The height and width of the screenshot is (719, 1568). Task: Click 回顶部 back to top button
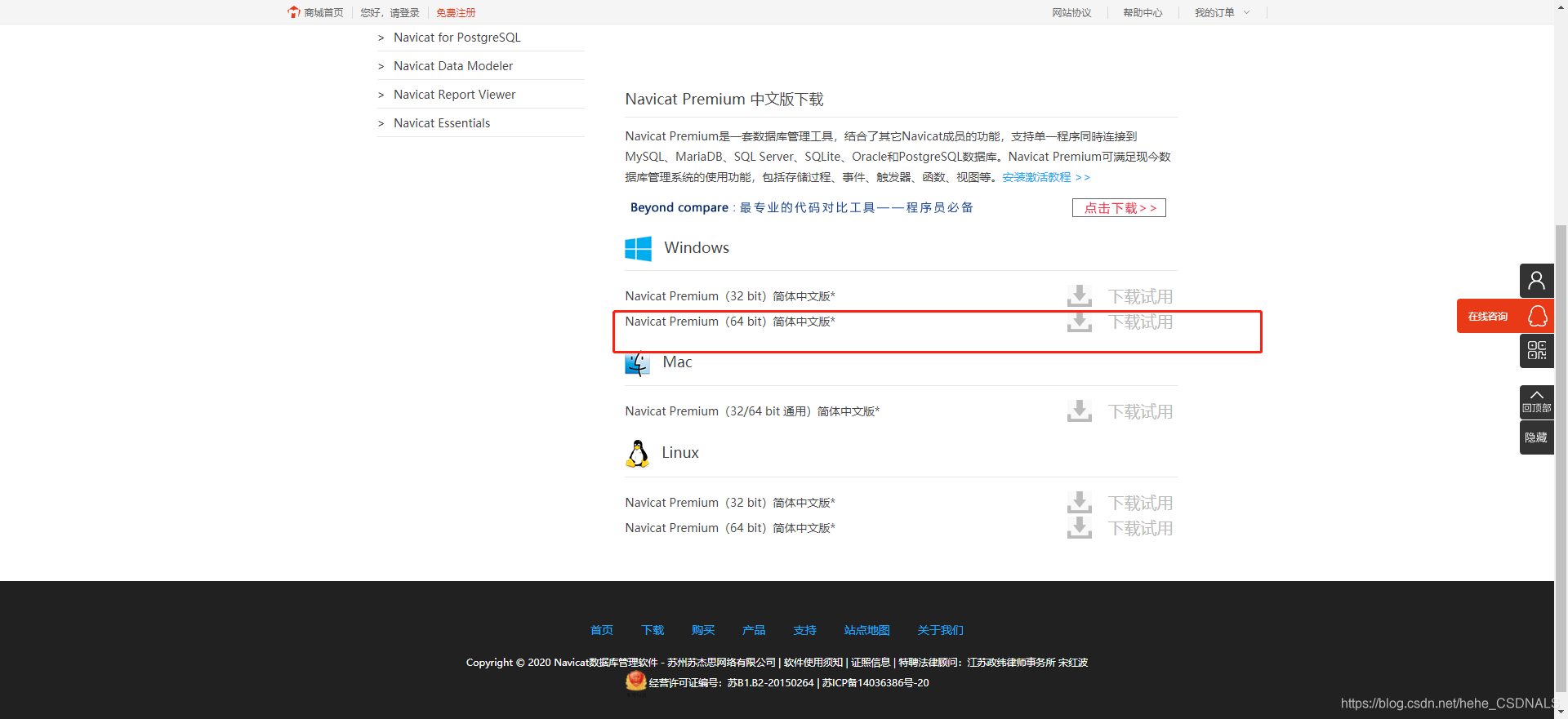1536,402
